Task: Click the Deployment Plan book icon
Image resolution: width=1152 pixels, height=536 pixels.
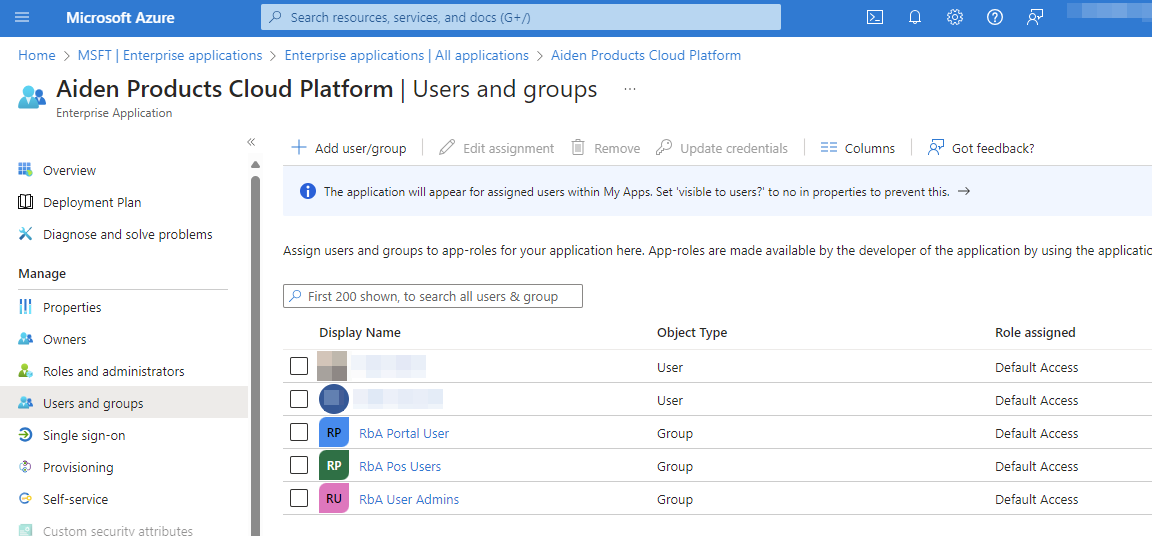Action: click(25, 202)
